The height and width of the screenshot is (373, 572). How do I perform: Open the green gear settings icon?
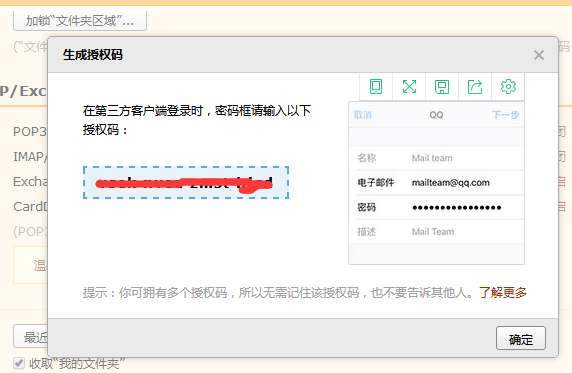tap(508, 87)
